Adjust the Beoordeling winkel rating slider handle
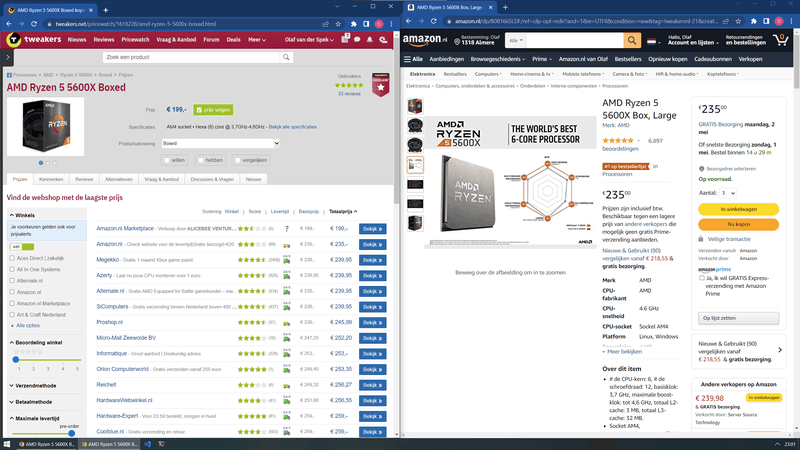The width and height of the screenshot is (800, 450). coord(16,360)
